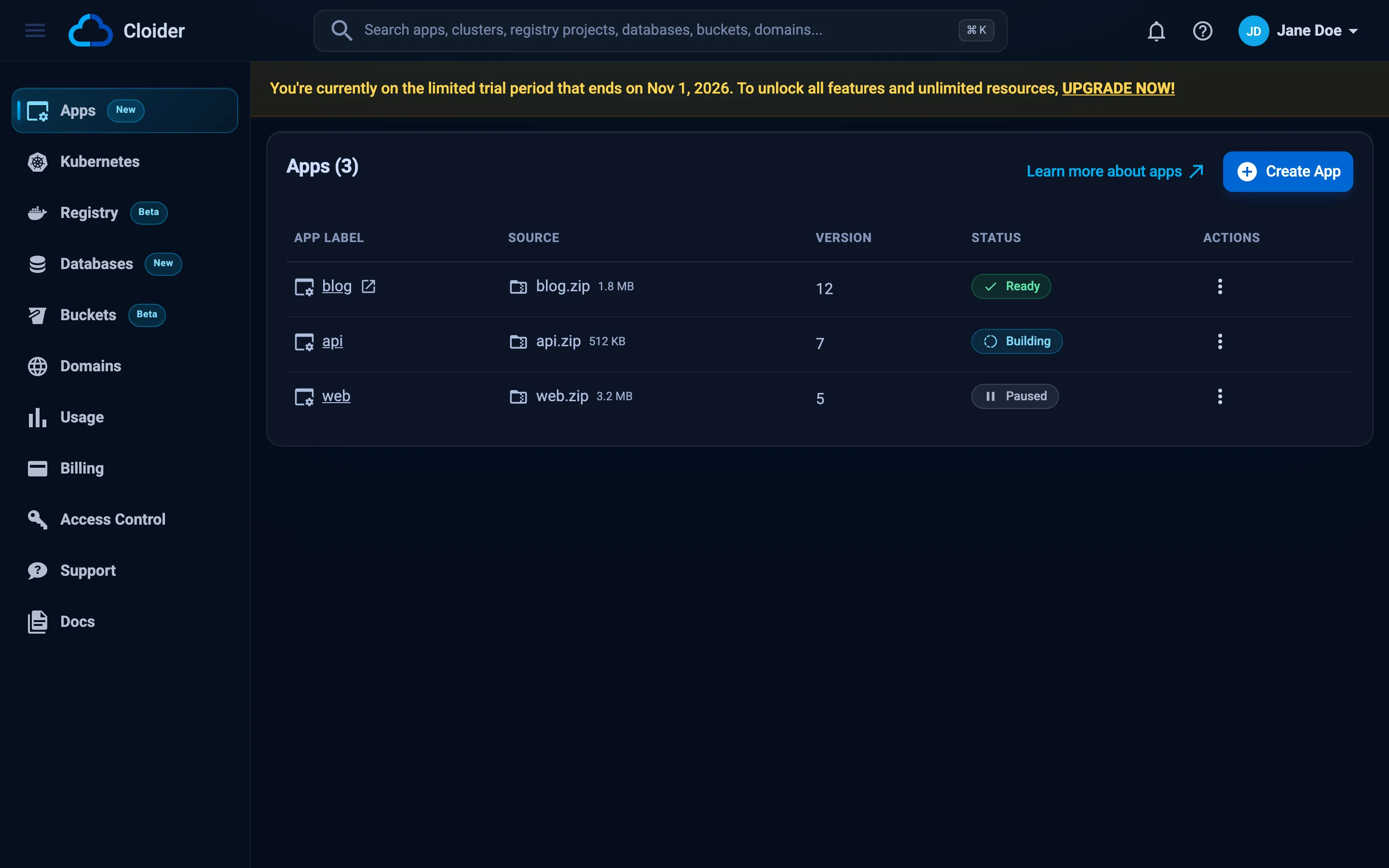Open the api app link
Image resolution: width=1389 pixels, height=868 pixels.
[x=332, y=341]
